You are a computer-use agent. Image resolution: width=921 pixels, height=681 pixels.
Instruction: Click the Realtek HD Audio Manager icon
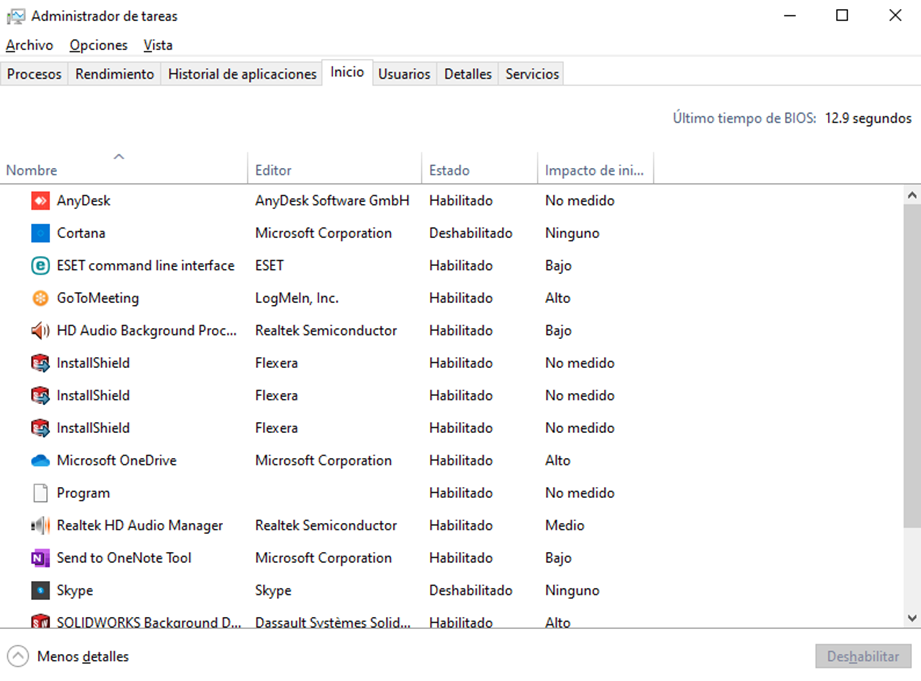click(x=40, y=525)
